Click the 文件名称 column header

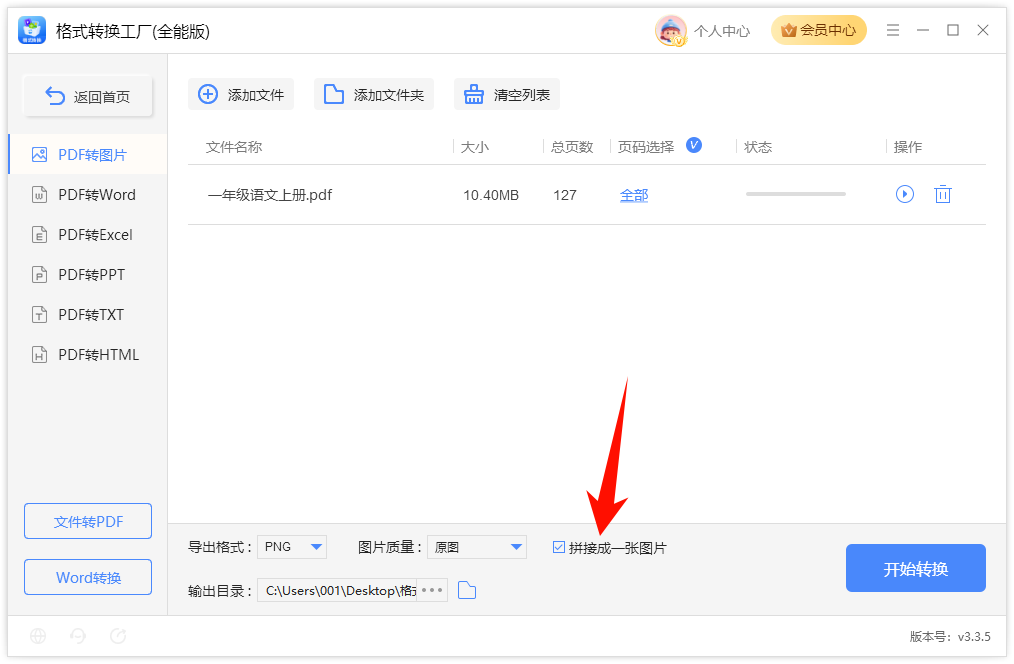tap(234, 147)
